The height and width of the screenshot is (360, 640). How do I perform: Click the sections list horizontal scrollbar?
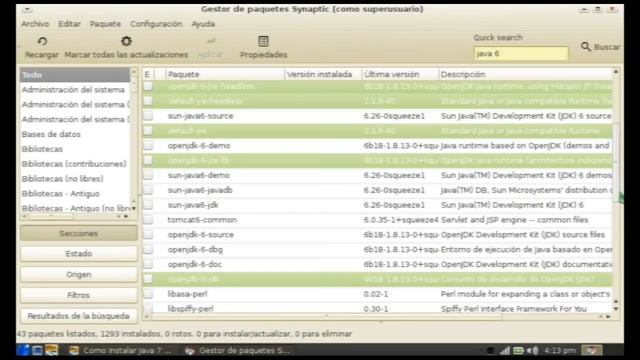tap(51, 216)
